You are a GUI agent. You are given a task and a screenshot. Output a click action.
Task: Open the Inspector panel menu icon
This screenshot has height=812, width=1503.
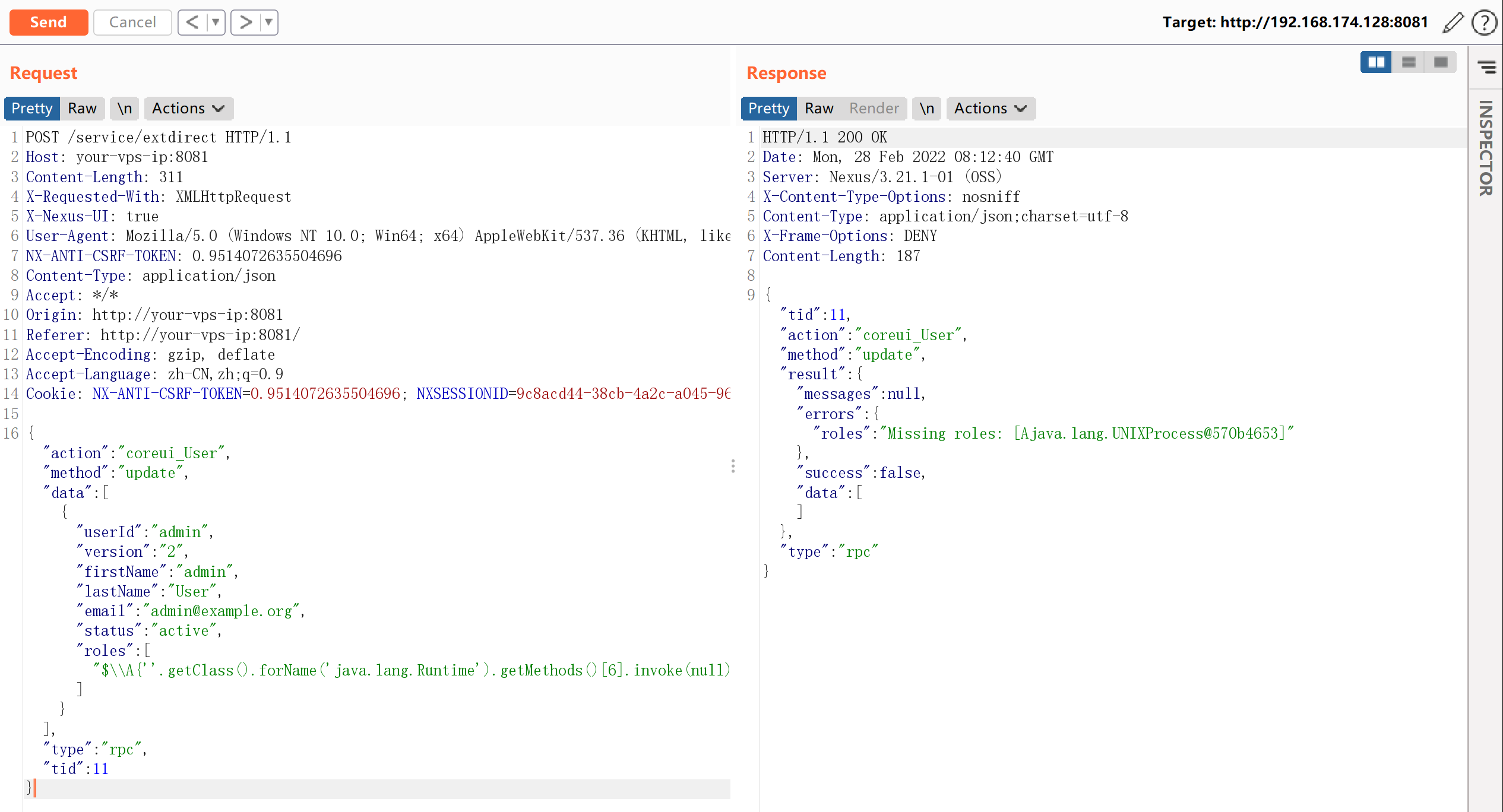(x=1486, y=67)
